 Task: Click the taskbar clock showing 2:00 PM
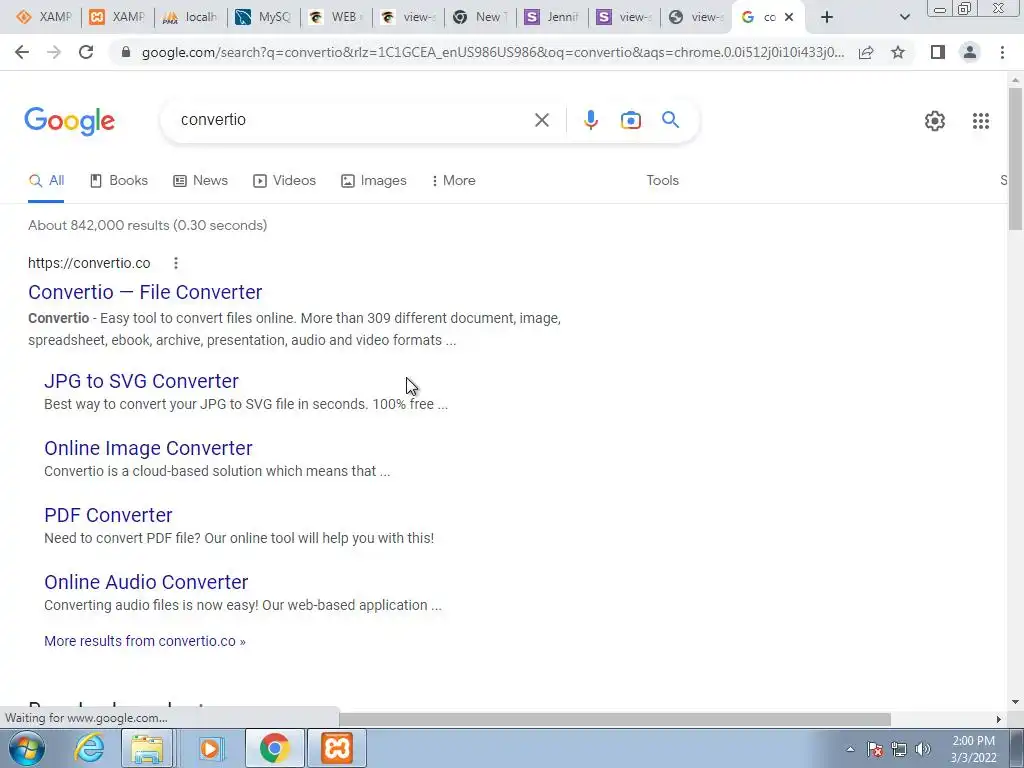[x=973, y=748]
